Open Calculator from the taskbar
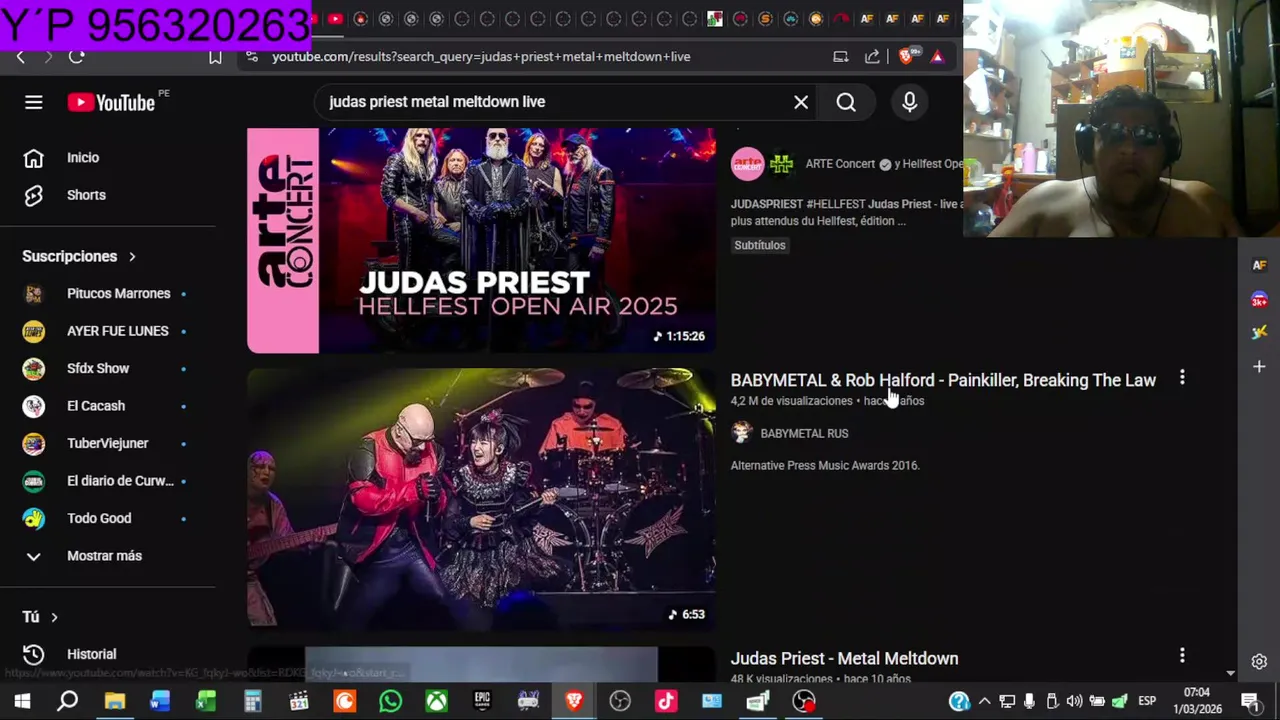The width and height of the screenshot is (1280, 720). click(x=253, y=701)
